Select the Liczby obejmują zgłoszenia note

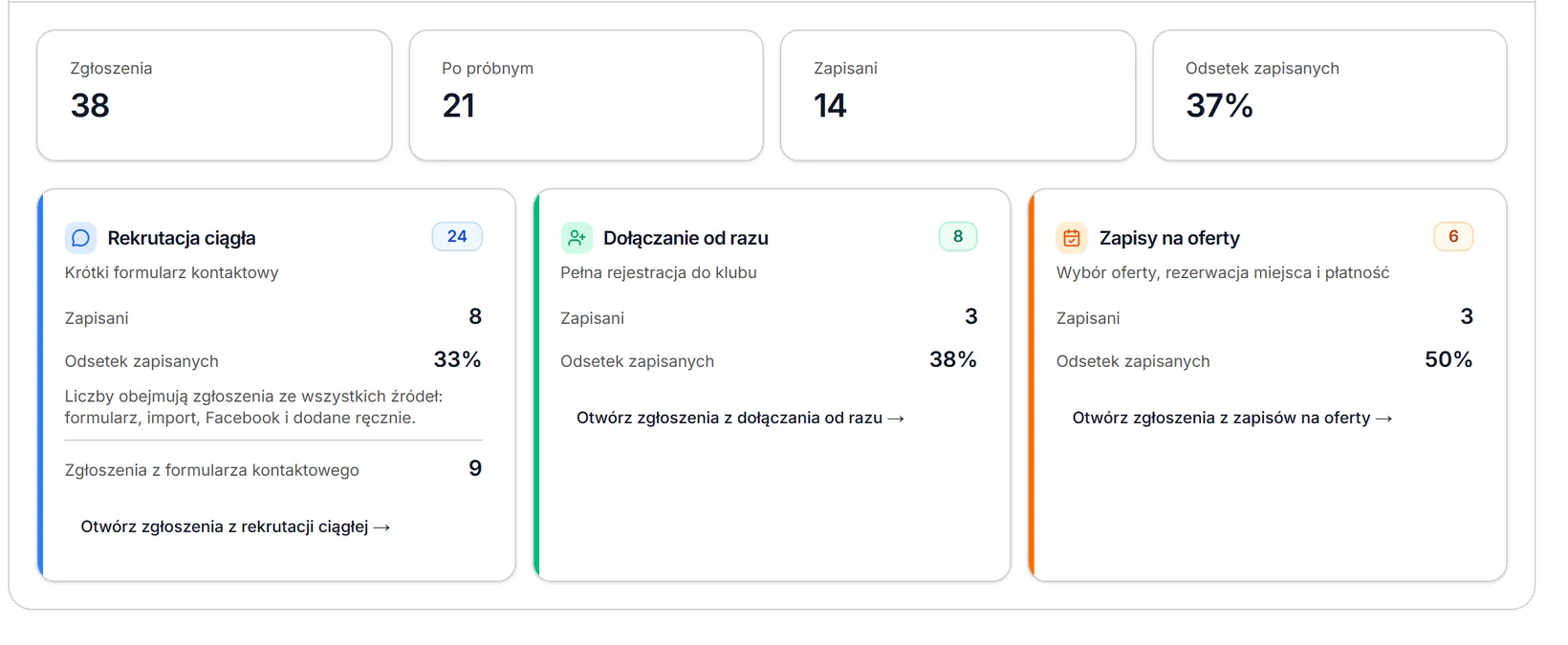[x=253, y=407]
